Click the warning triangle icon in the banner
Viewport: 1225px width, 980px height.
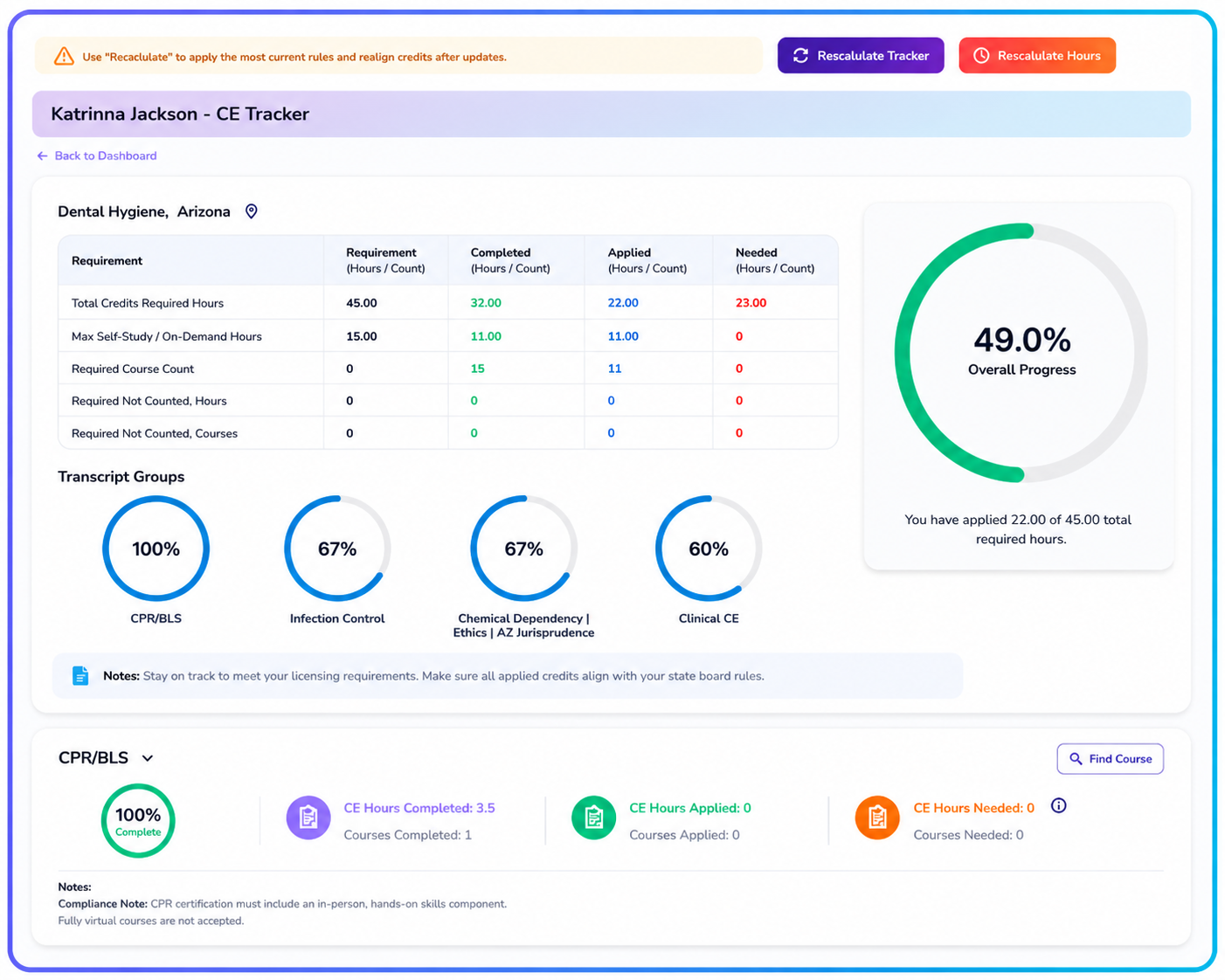point(64,57)
